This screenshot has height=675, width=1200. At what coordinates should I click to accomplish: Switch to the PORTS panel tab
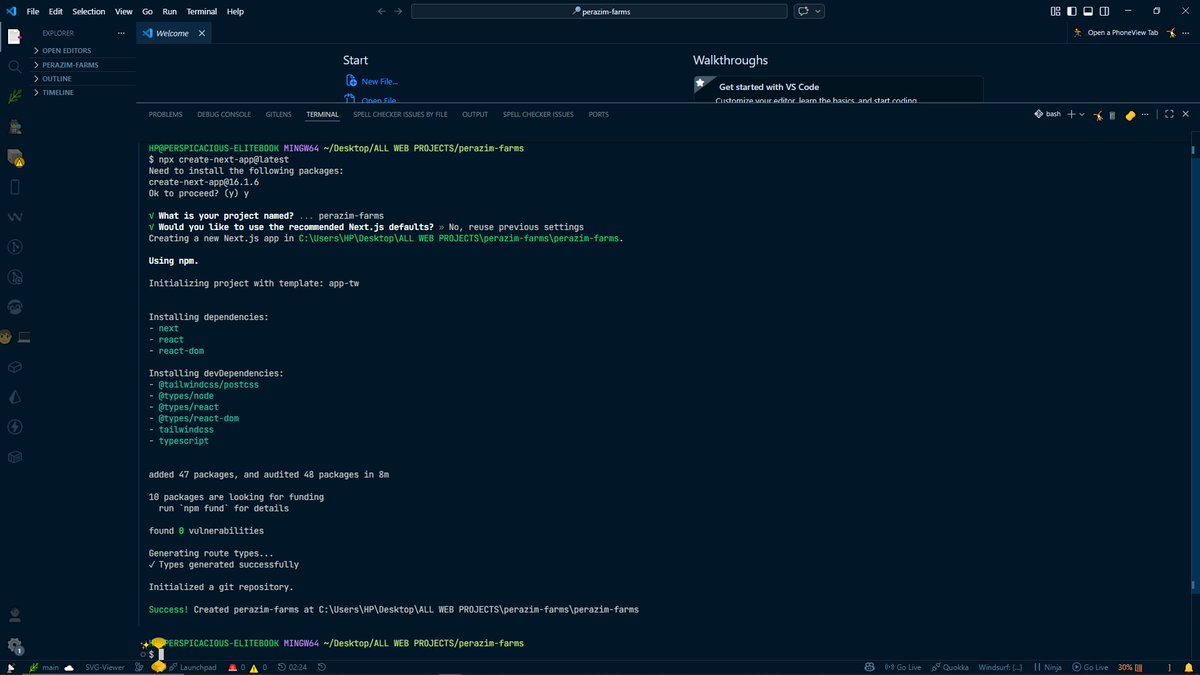click(x=598, y=115)
